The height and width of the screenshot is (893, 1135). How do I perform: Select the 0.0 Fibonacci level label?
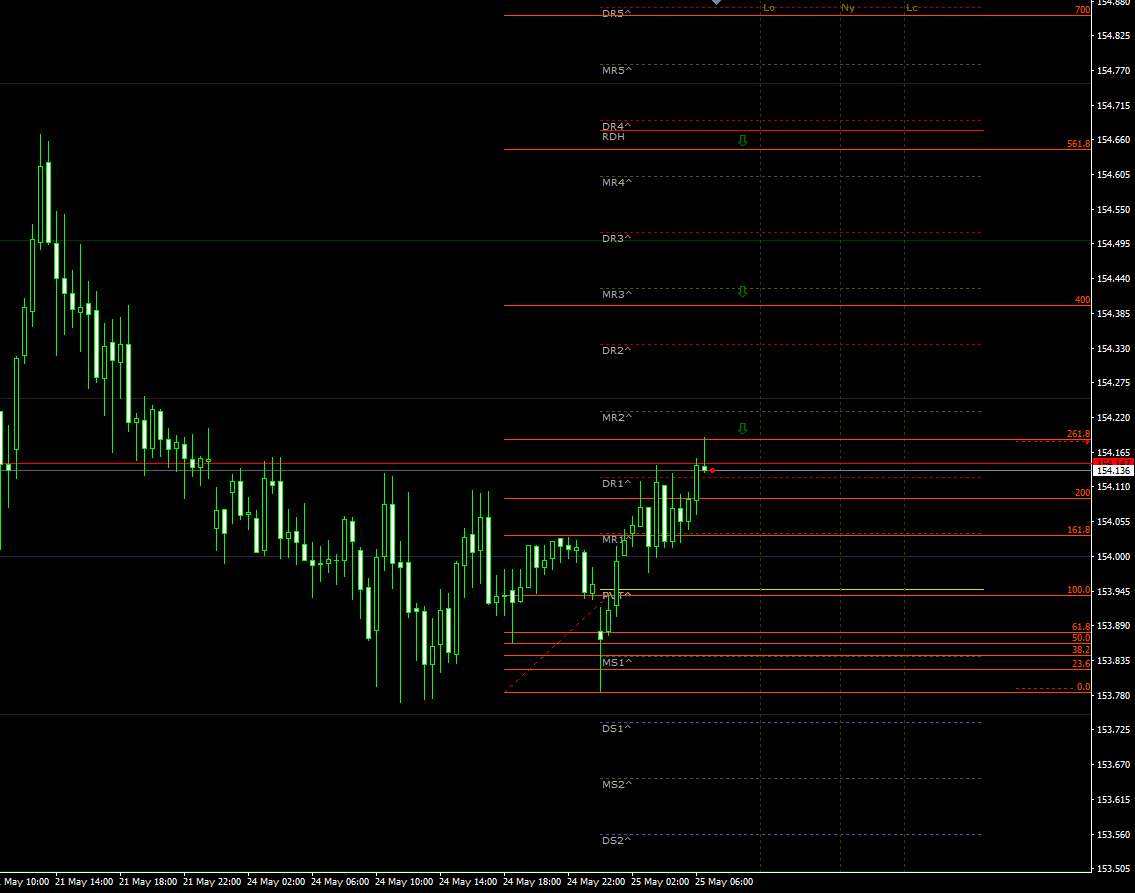[1083, 687]
